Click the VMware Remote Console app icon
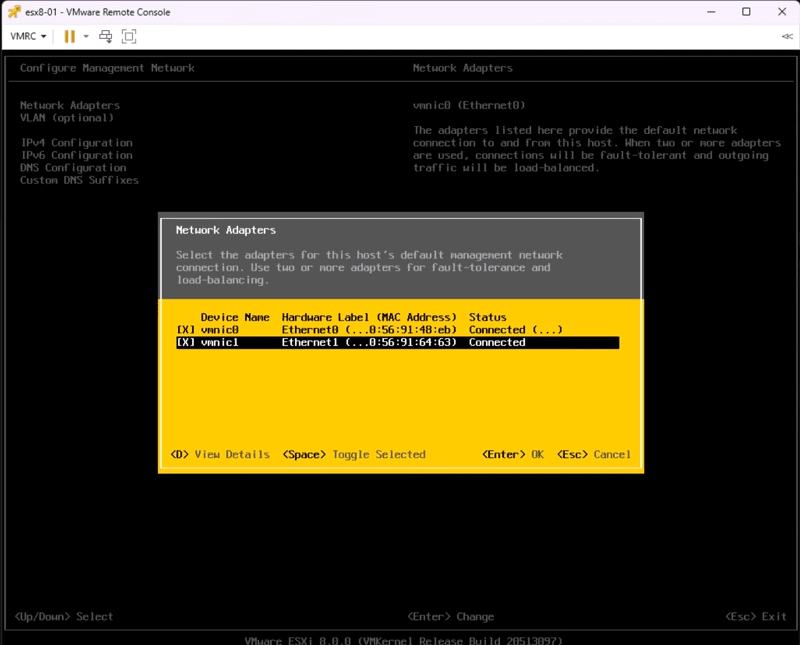 [x=14, y=12]
